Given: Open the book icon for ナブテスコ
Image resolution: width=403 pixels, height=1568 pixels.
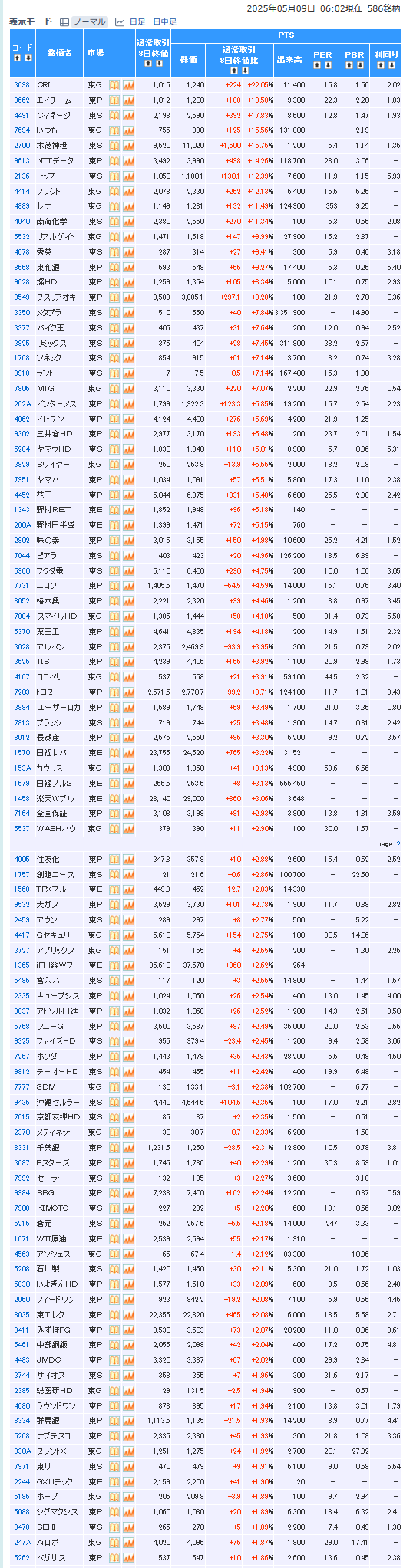Looking at the screenshot, I should (114, 1435).
